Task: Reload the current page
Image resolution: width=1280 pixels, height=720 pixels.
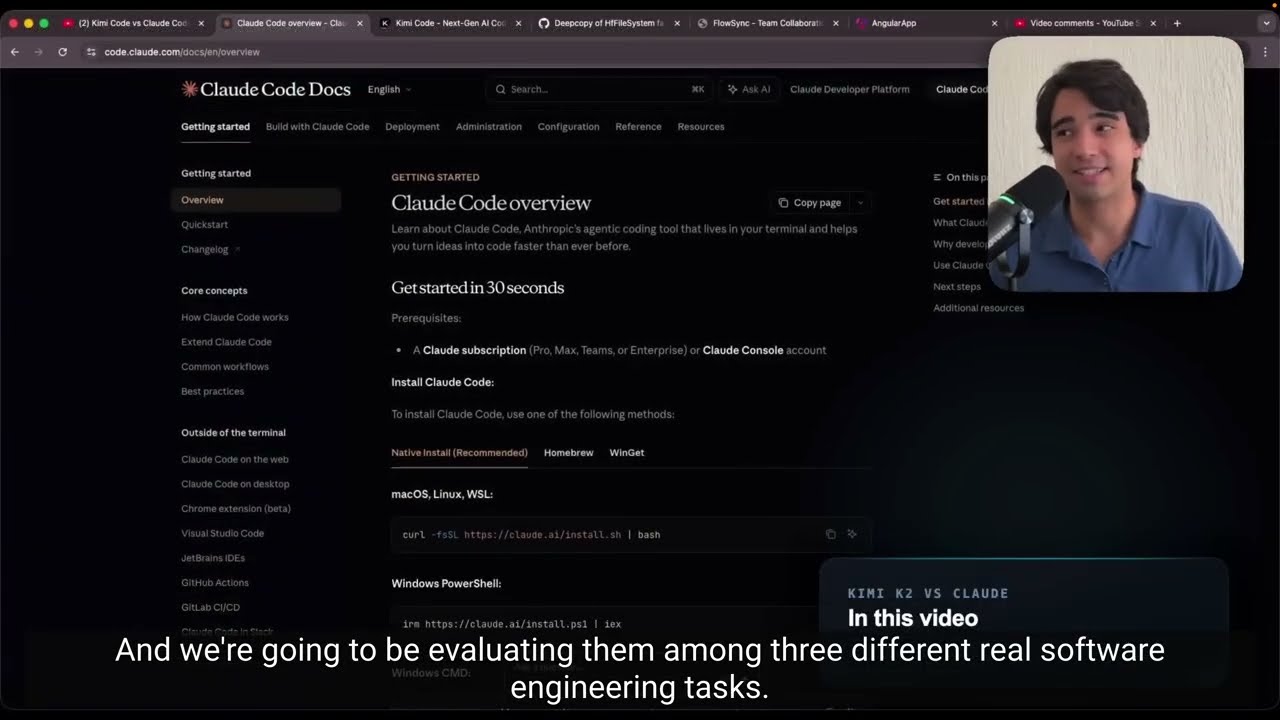Action: coord(62,52)
